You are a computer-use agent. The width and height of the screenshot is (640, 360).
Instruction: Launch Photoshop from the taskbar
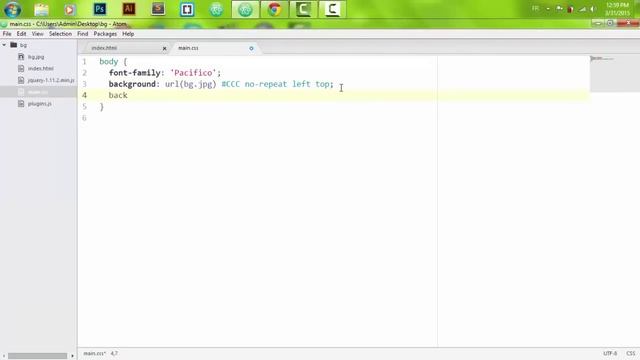click(100, 9)
